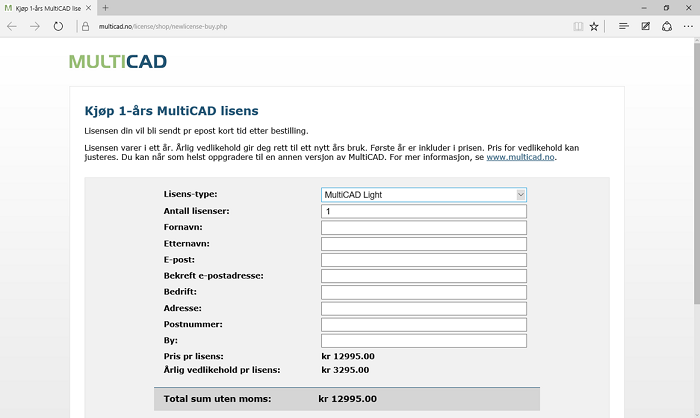Click the E-post input field
This screenshot has height=418, width=700.
424,260
